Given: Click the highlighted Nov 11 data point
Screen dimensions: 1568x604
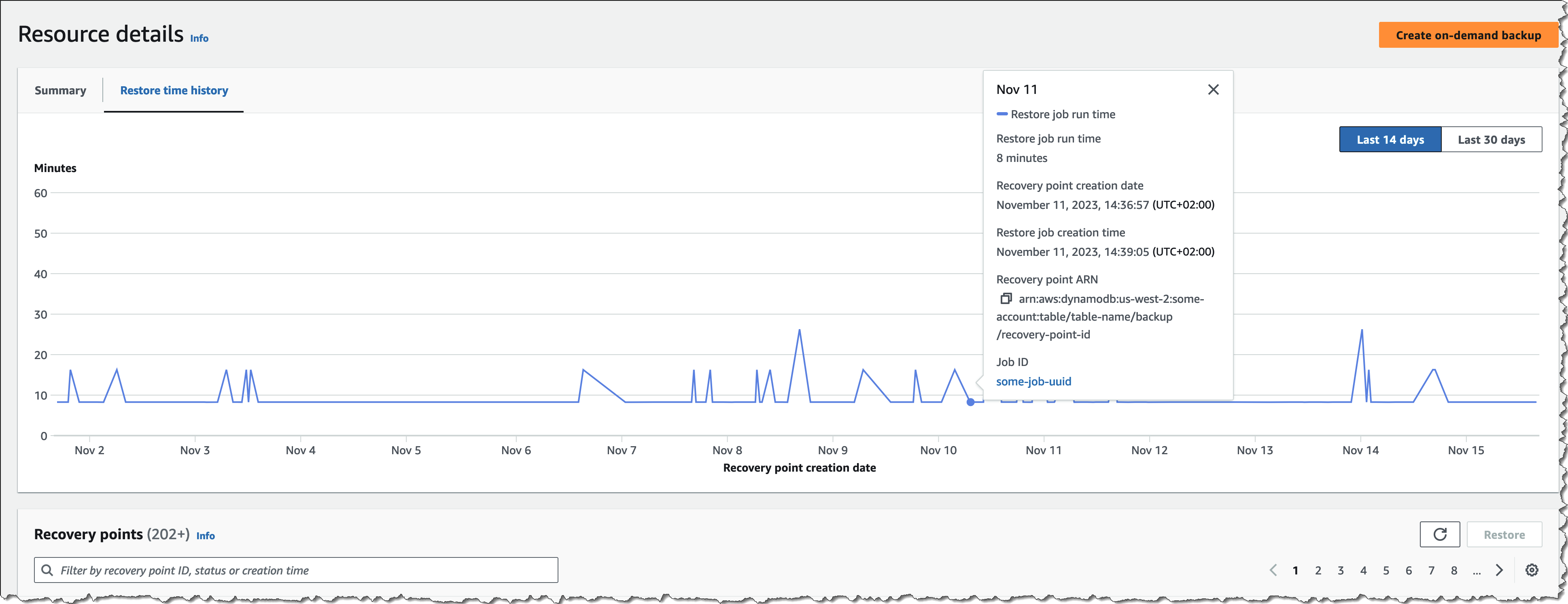Looking at the screenshot, I should click(970, 402).
